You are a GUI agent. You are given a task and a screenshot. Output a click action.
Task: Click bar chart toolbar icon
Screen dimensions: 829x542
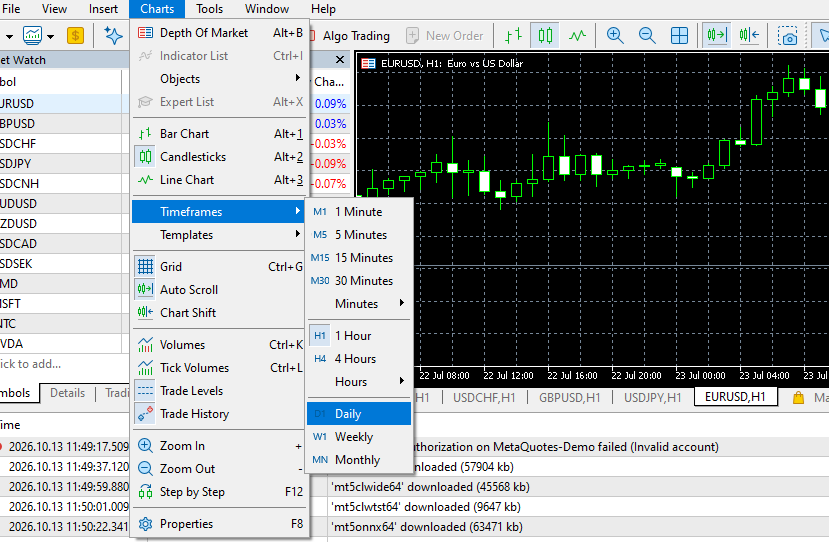[513, 36]
